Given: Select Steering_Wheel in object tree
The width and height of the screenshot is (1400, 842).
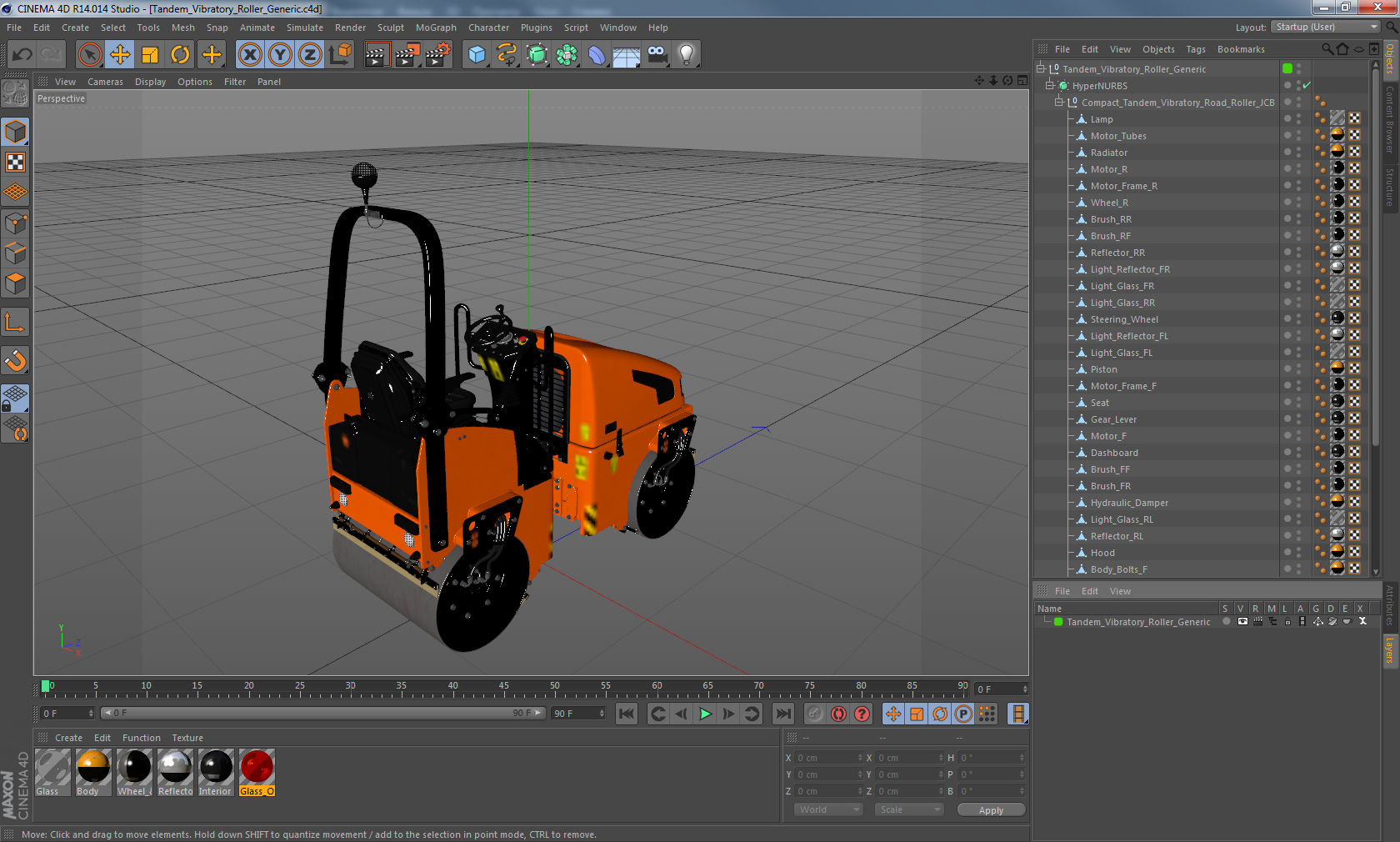Looking at the screenshot, I should click(x=1124, y=319).
